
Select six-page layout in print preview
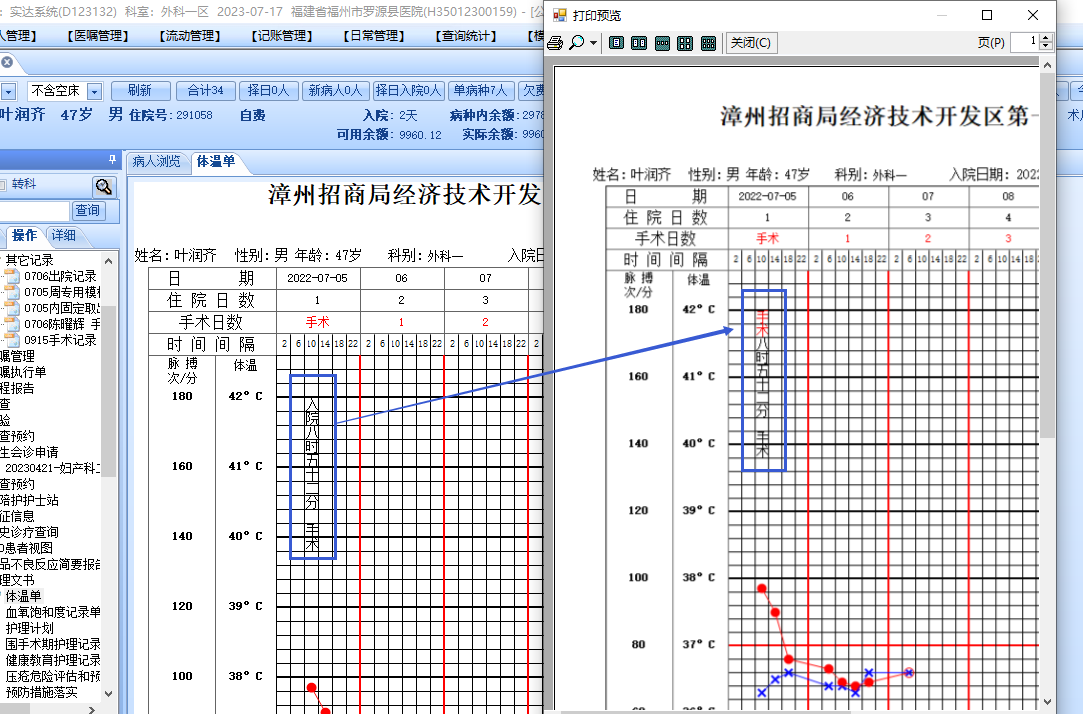coord(708,43)
